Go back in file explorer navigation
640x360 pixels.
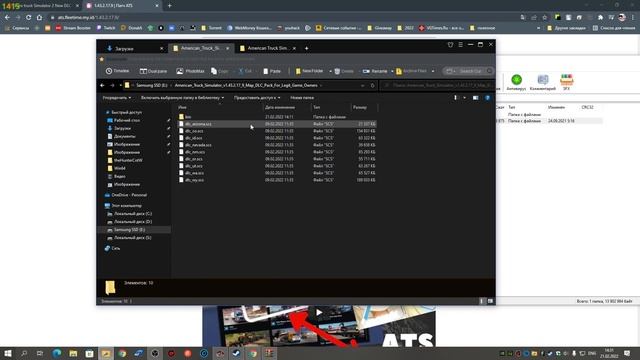tap(102, 85)
